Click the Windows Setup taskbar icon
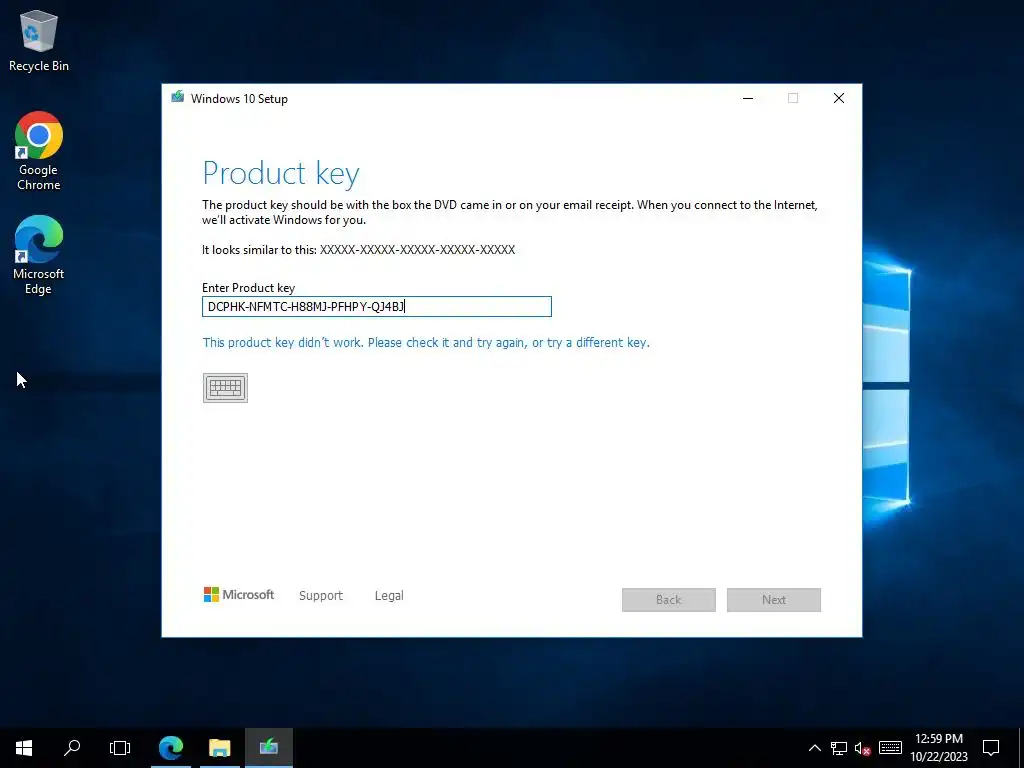Screen dimensions: 1024x768 point(268,748)
